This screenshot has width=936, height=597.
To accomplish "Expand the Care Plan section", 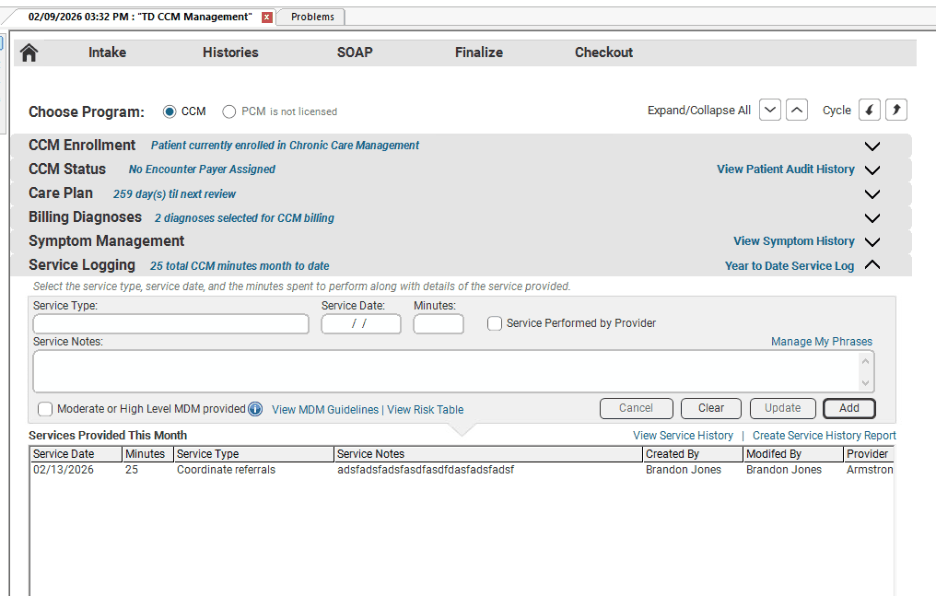I will pos(872,194).
